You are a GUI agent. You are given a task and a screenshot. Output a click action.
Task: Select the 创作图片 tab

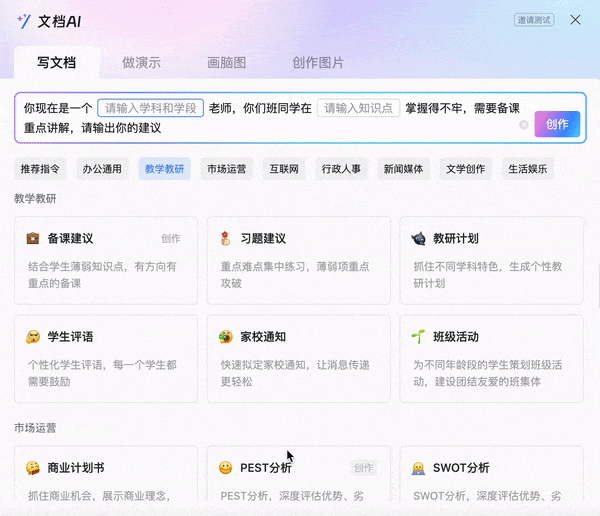tap(318, 62)
